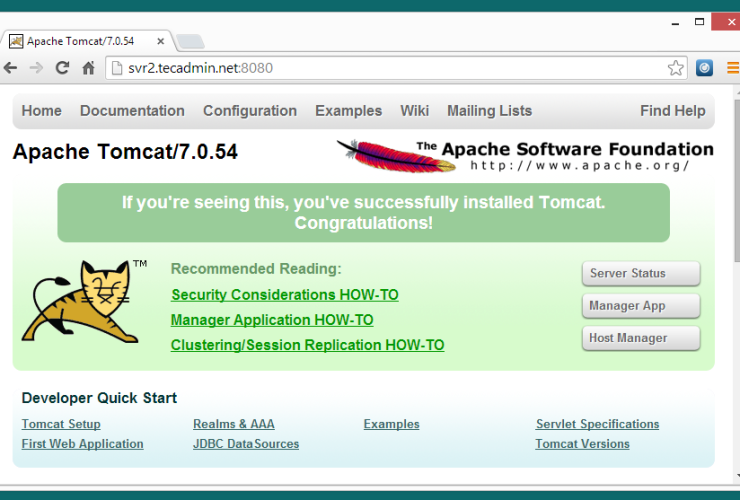Launch the Manager App button
Image resolution: width=740 pixels, height=500 pixels.
pos(640,306)
